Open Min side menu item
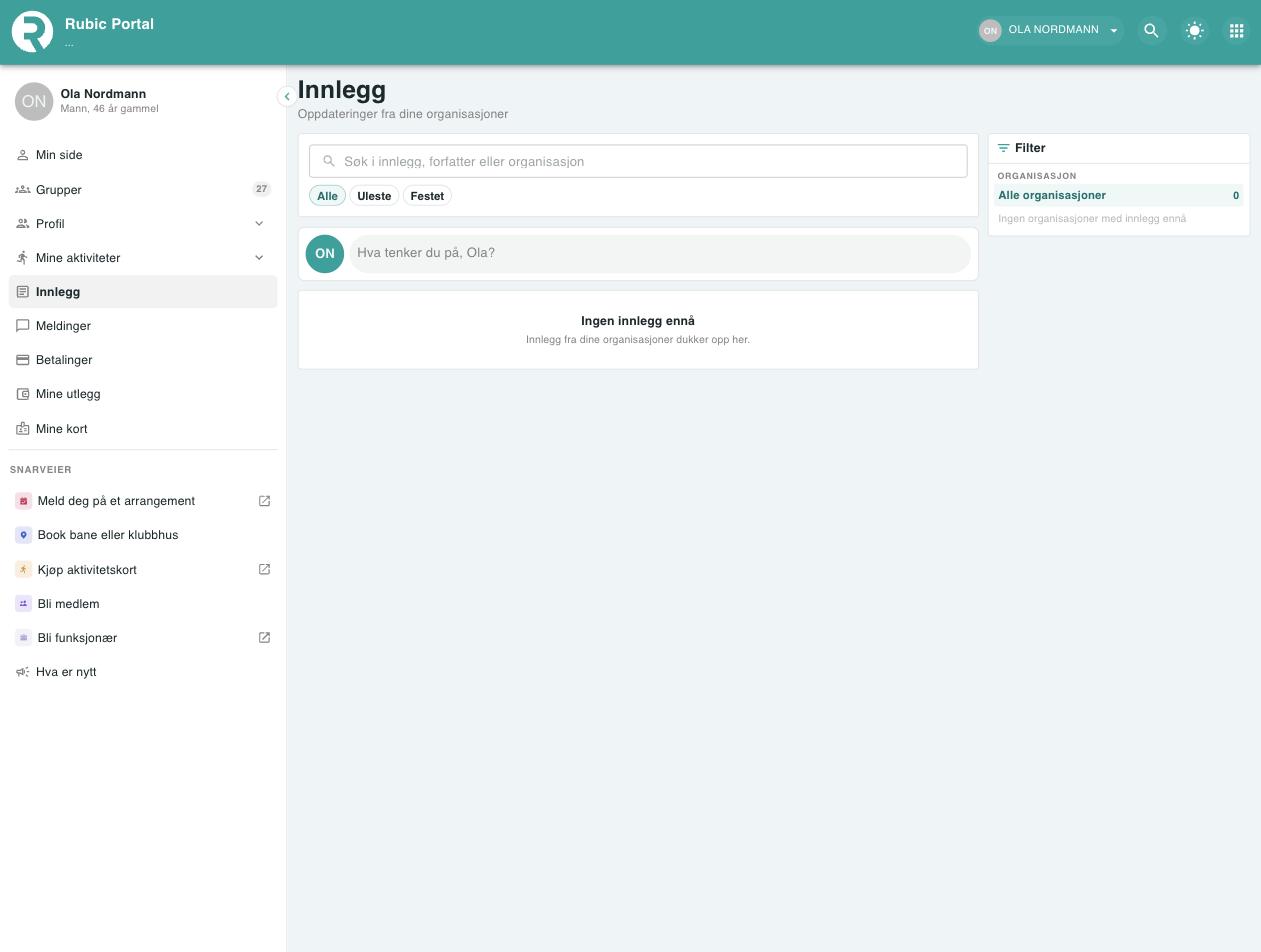 click(143, 155)
